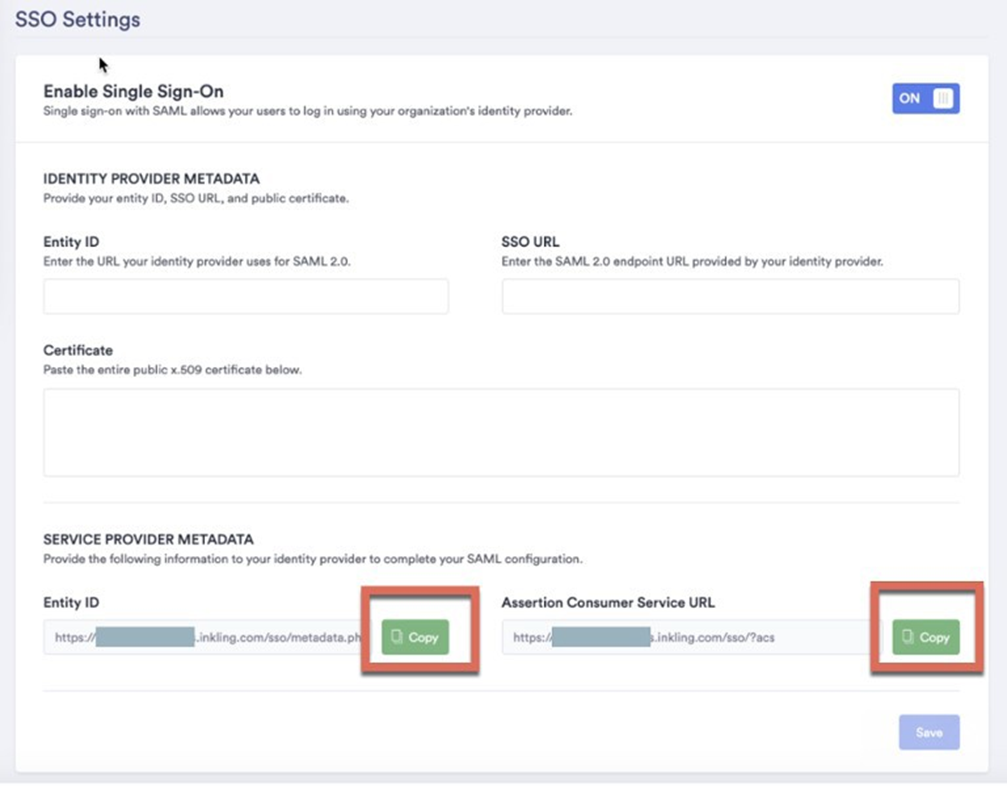Click the SSO URL field label
Viewport: 1007px width, 786px height.
pos(530,242)
